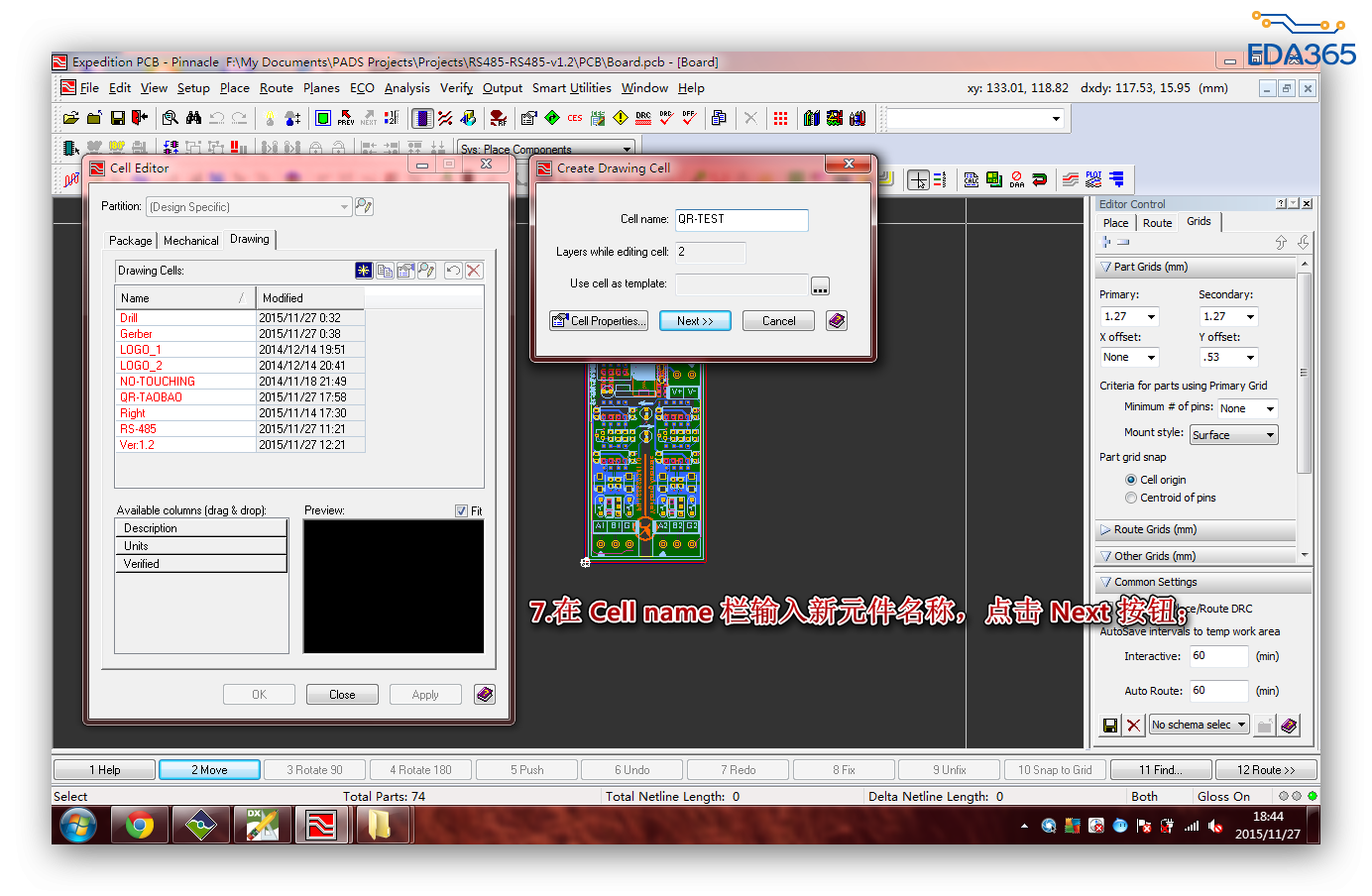This screenshot has width=1372, height=896.
Task: Switch to the Mechanical tab
Action: click(x=190, y=241)
